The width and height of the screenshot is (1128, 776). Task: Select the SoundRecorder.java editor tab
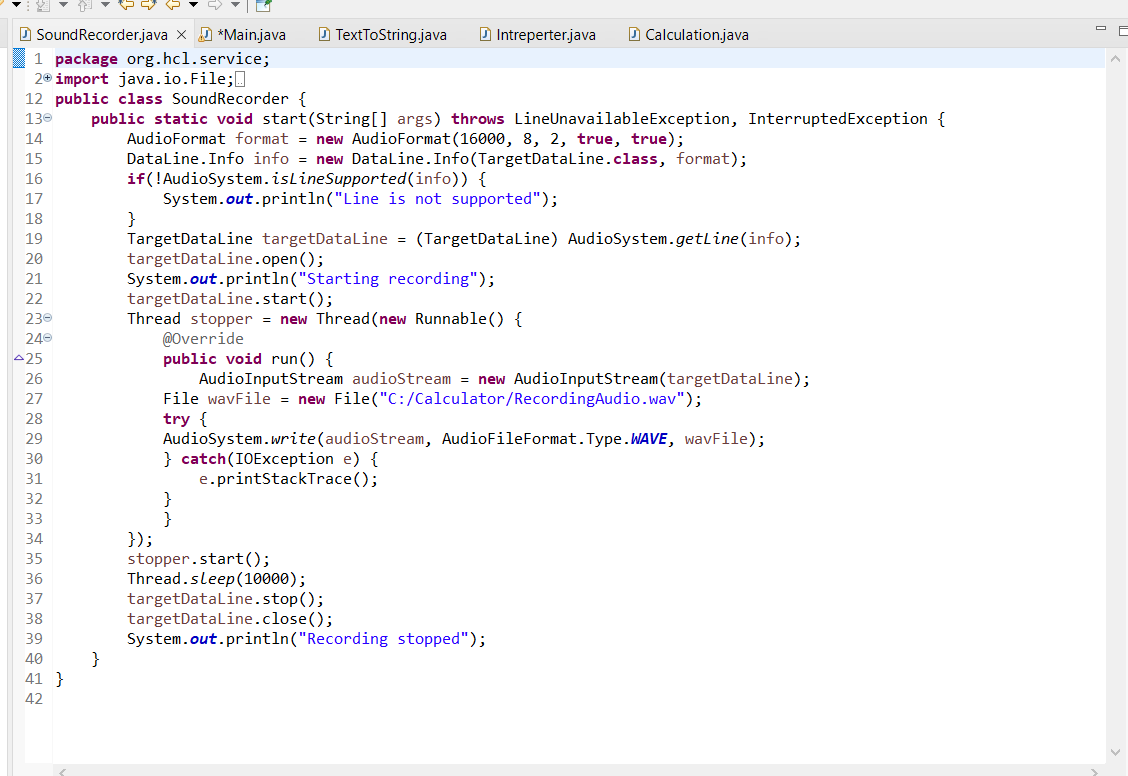coord(102,35)
